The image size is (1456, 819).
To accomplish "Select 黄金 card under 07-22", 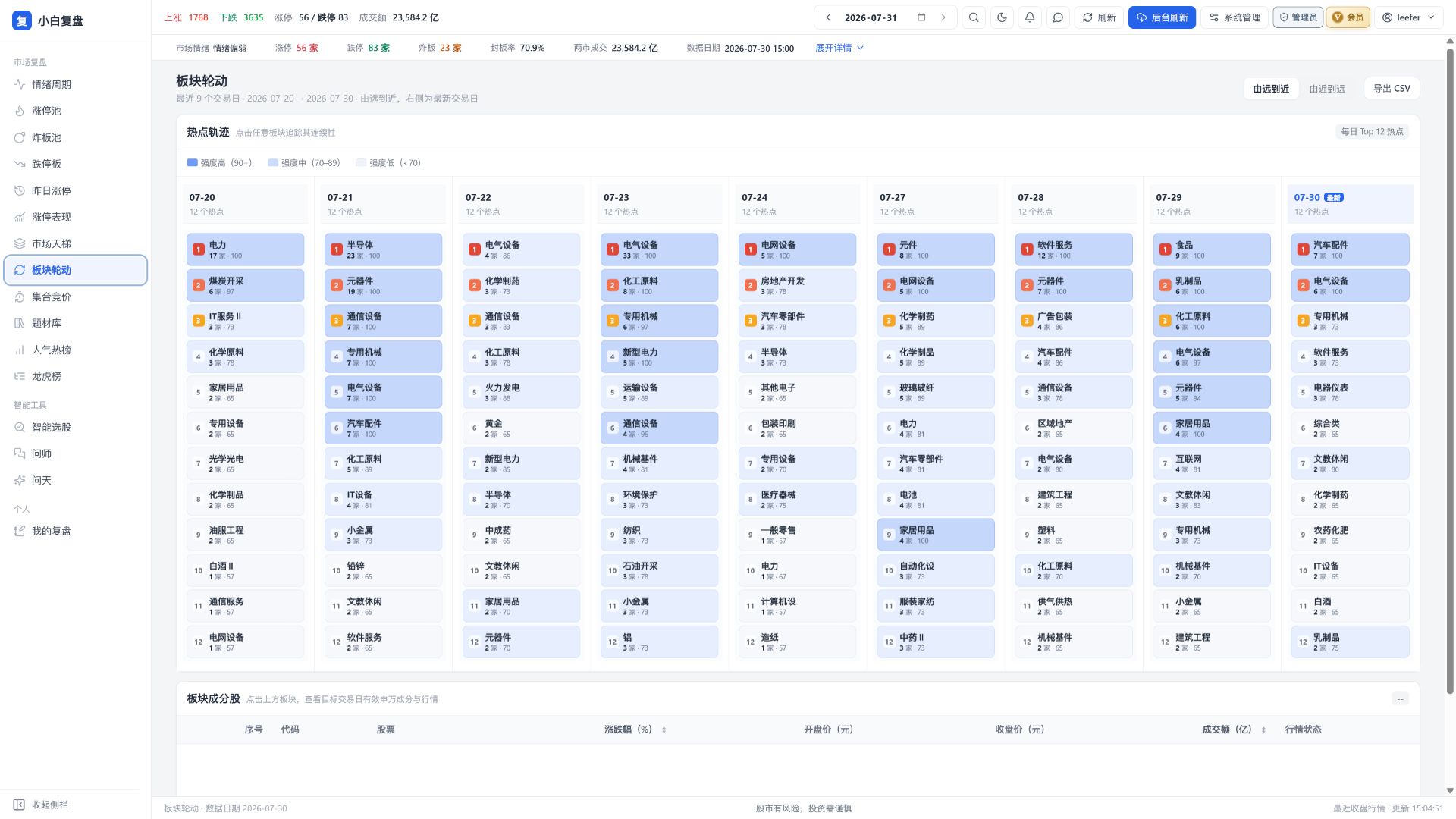I will pos(521,428).
